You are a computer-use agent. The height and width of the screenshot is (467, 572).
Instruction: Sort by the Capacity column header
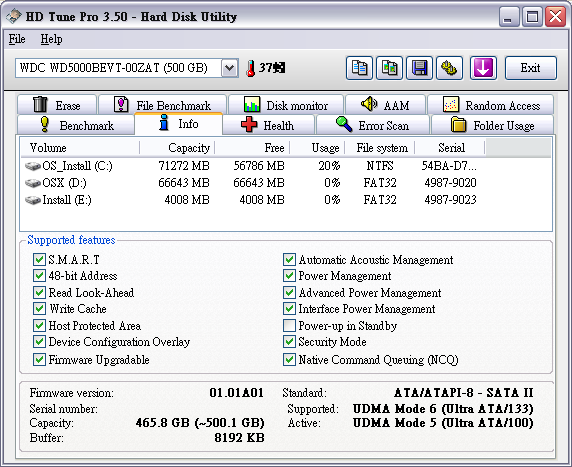tap(177, 148)
